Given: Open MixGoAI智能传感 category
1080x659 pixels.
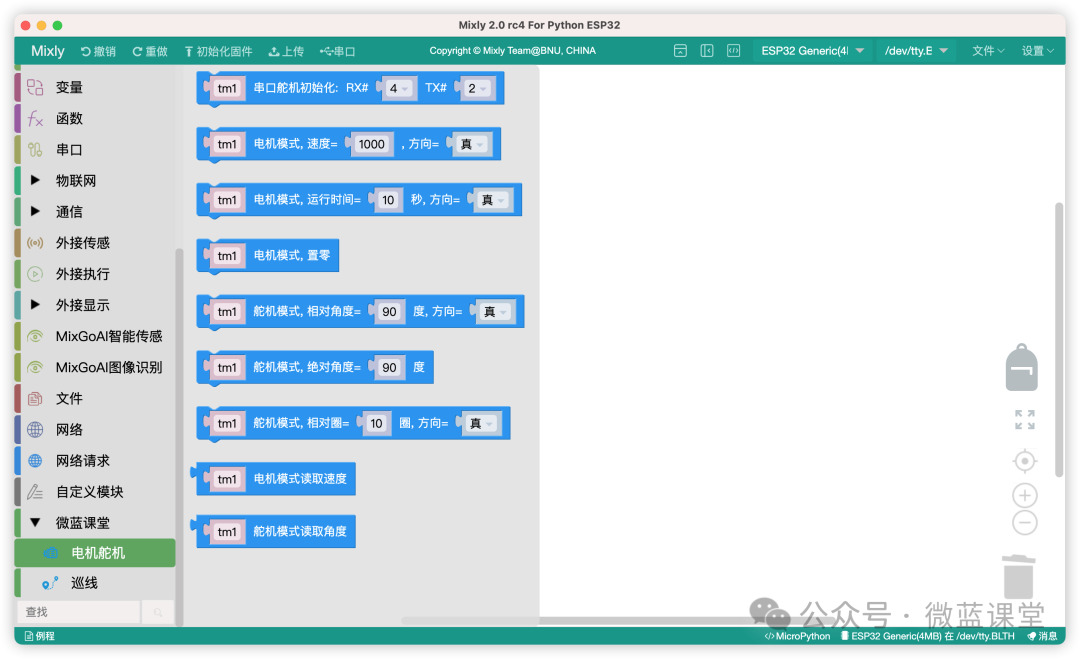Looking at the screenshot, I should click(95, 336).
